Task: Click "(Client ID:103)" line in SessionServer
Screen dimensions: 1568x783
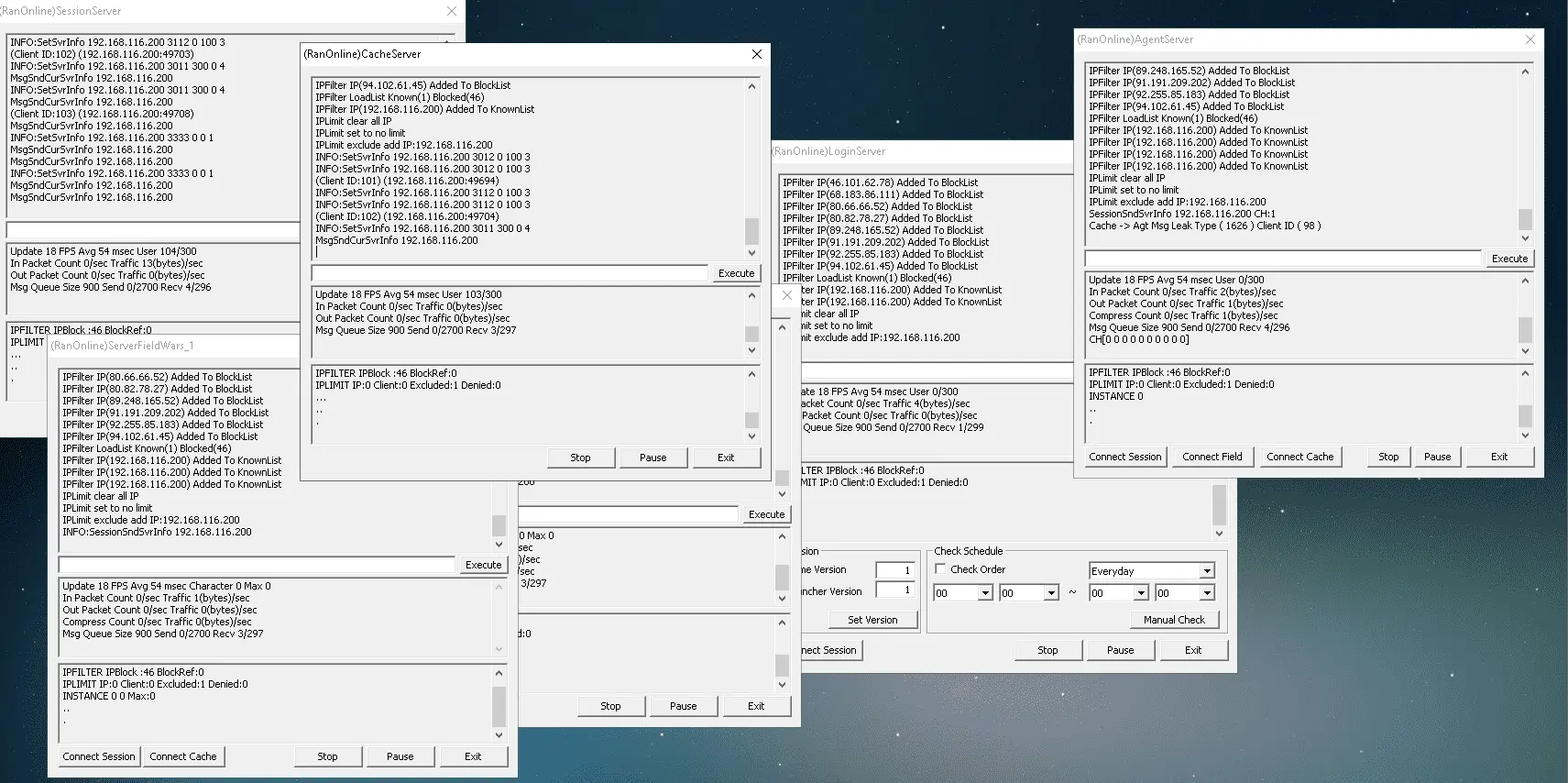Action: [x=102, y=114]
